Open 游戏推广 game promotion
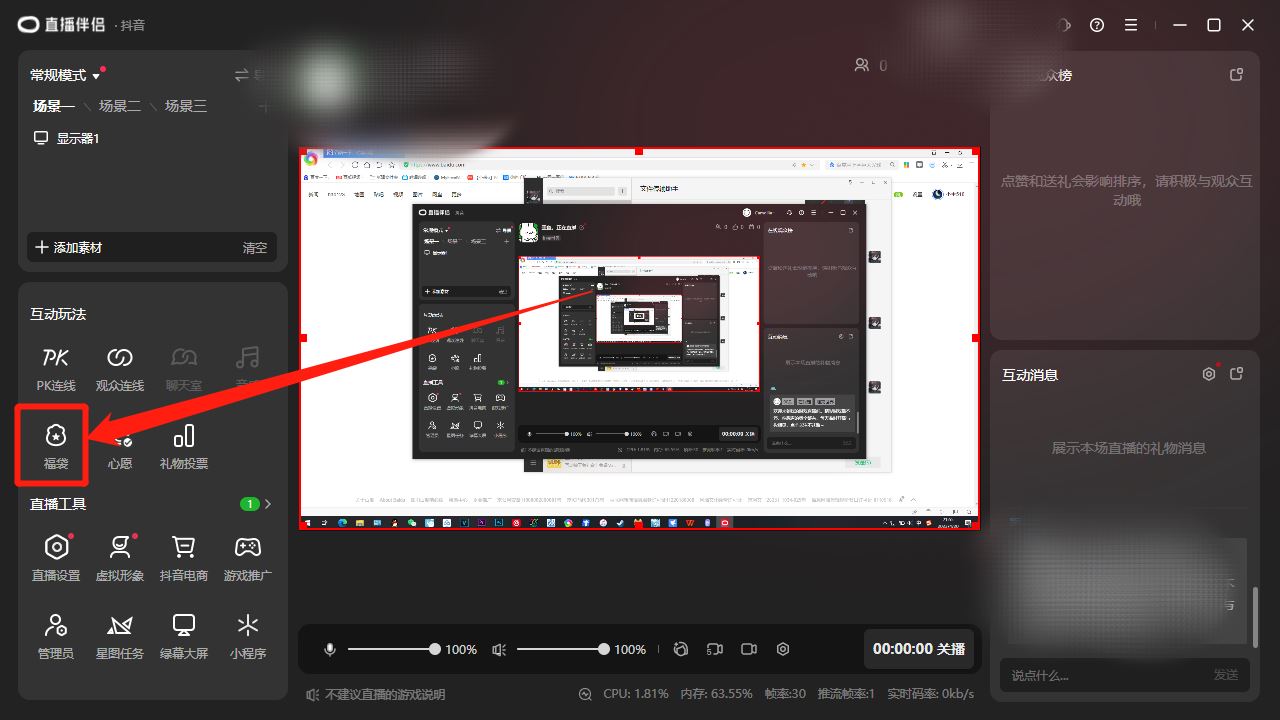Screen dimensions: 1280x720 click(x=247, y=557)
